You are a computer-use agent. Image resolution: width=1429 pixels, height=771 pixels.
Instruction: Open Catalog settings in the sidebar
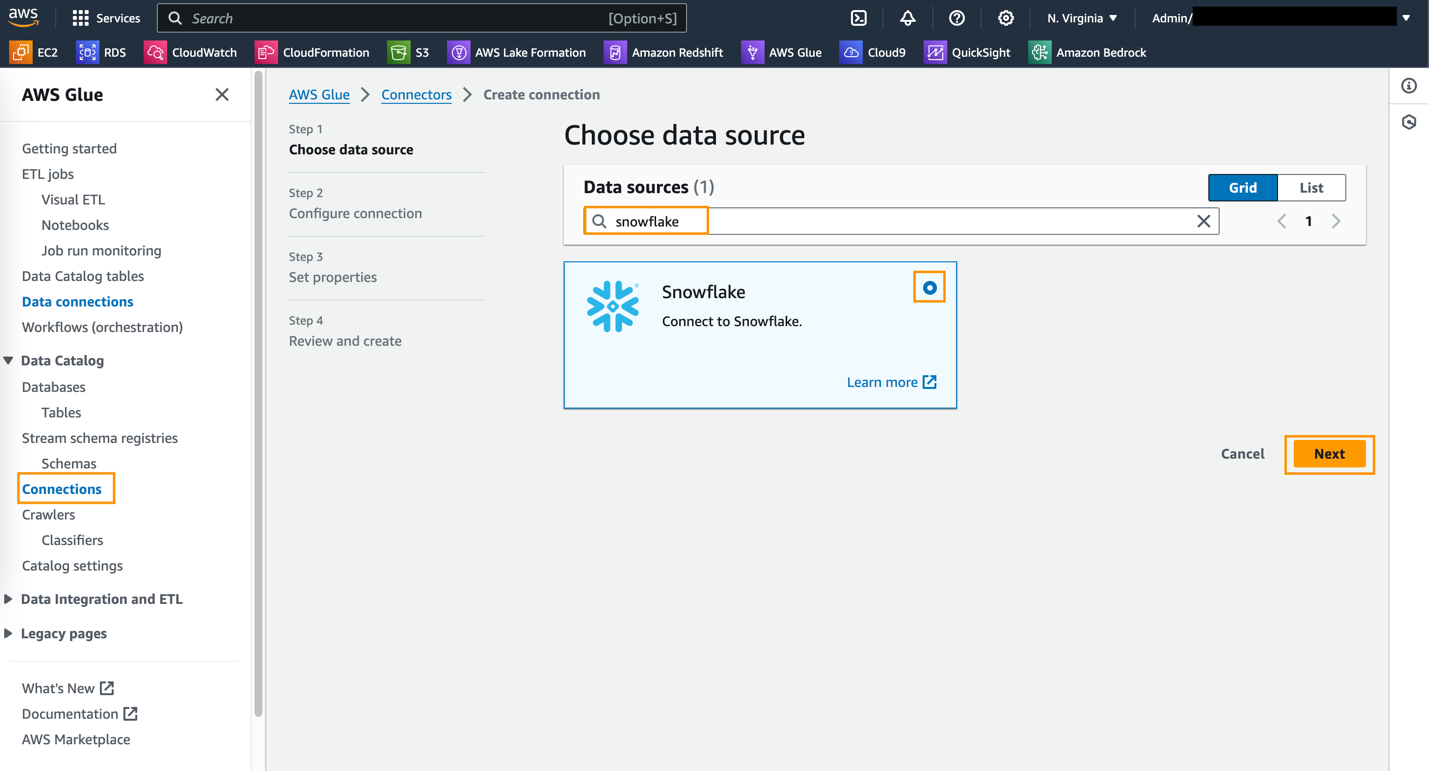point(72,566)
